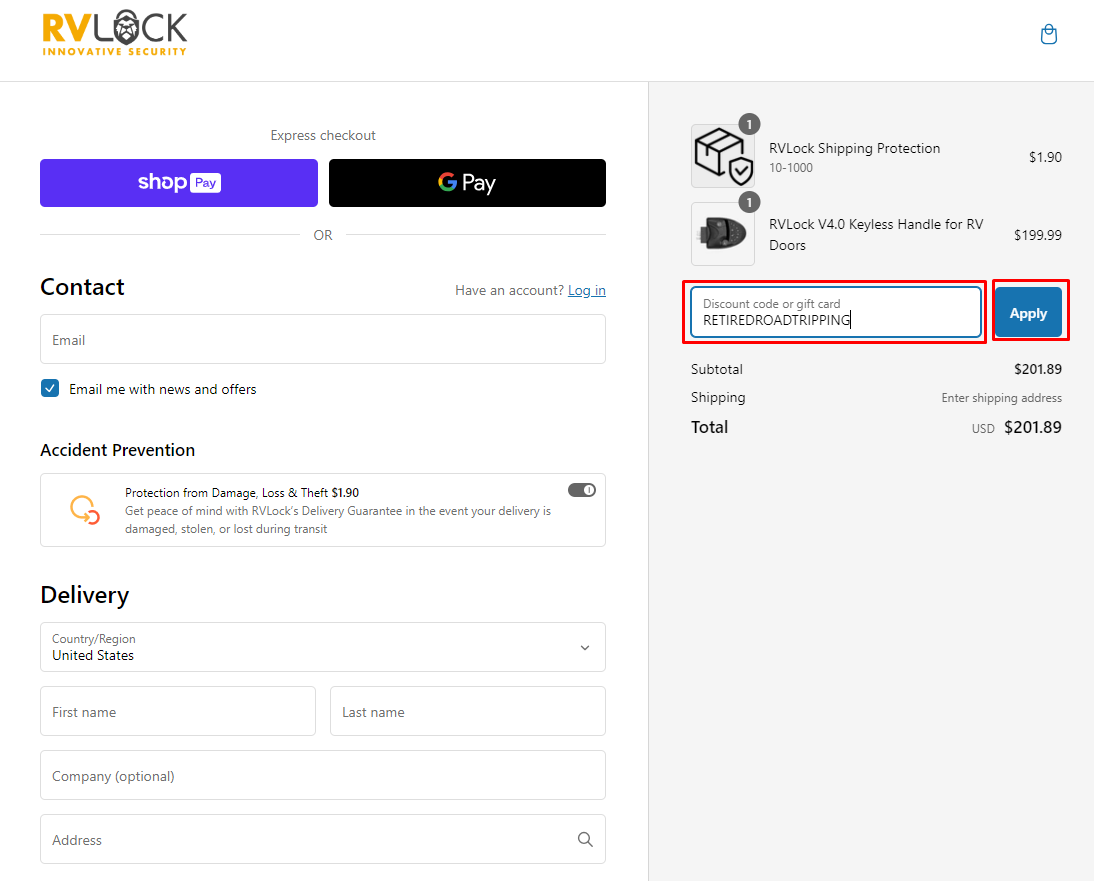Click the Accident Prevention protection icon

click(84, 509)
